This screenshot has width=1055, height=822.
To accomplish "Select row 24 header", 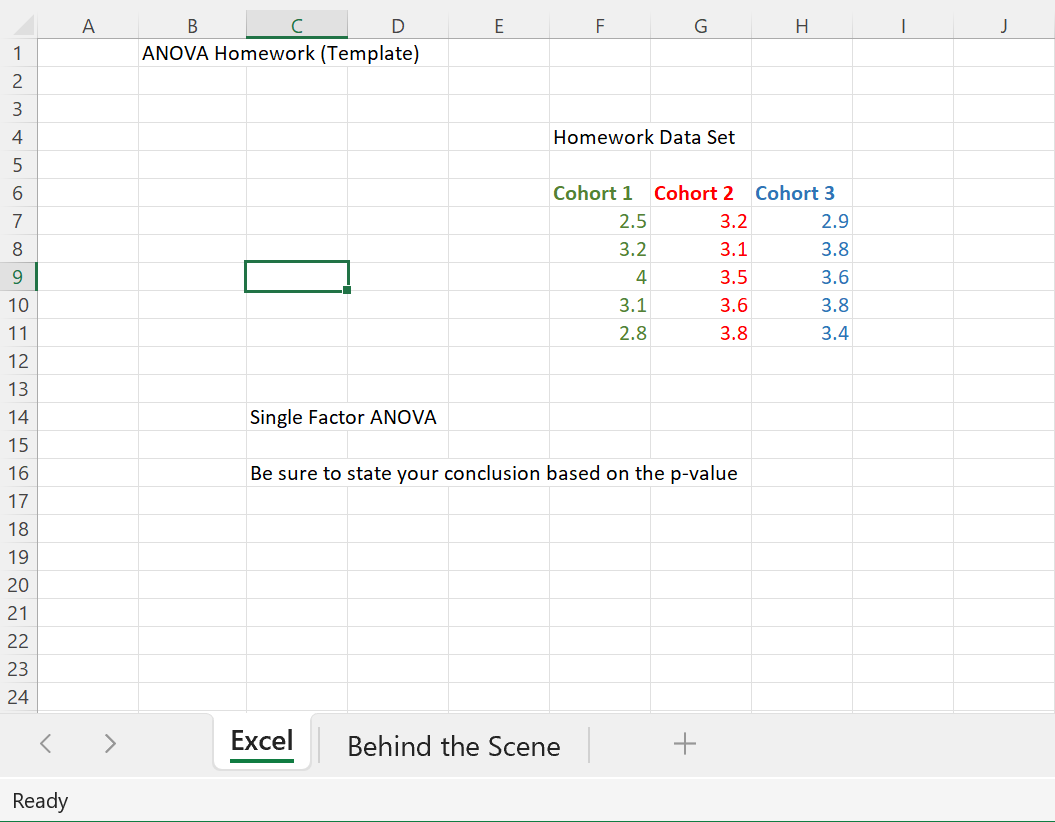I will tap(18, 697).
